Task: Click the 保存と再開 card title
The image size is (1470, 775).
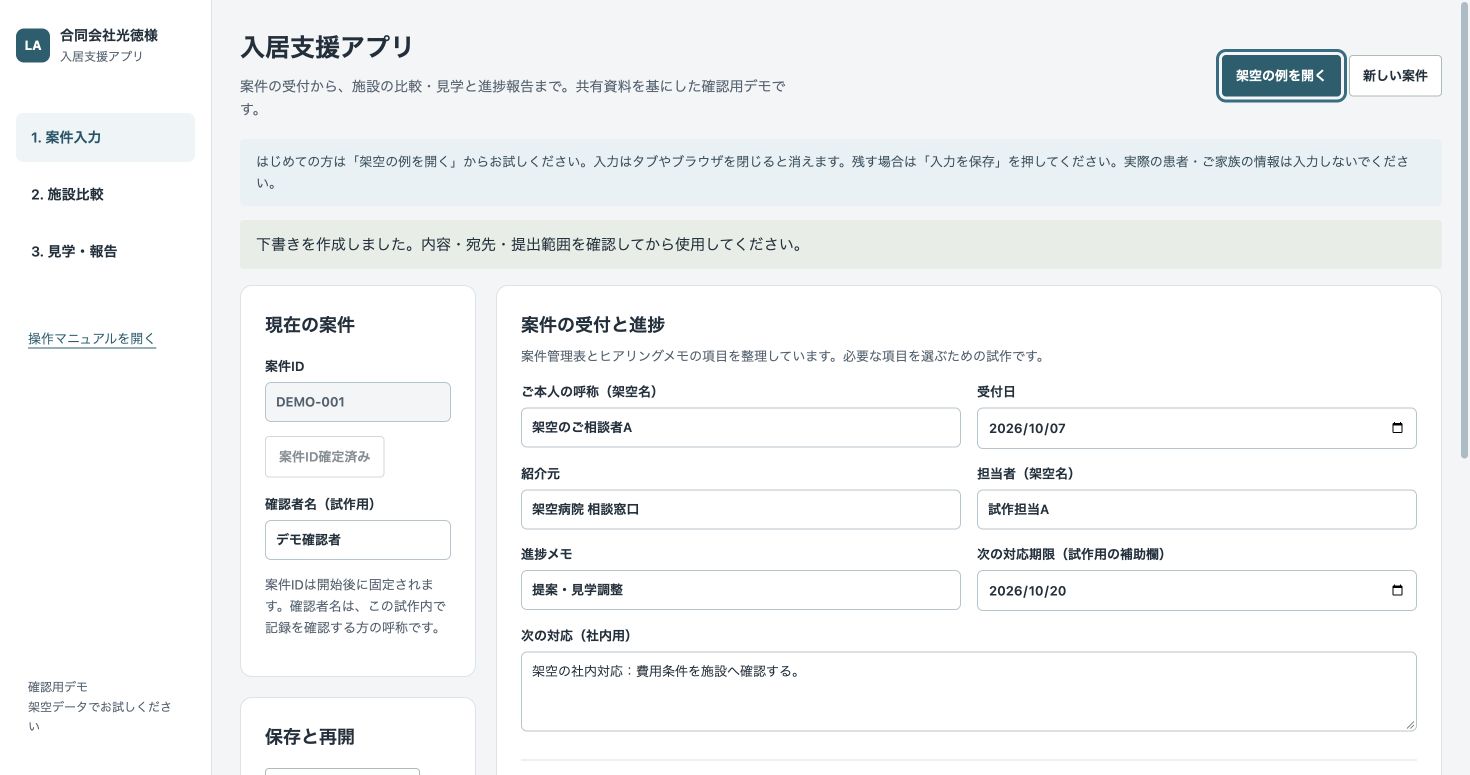Action: [x=310, y=737]
